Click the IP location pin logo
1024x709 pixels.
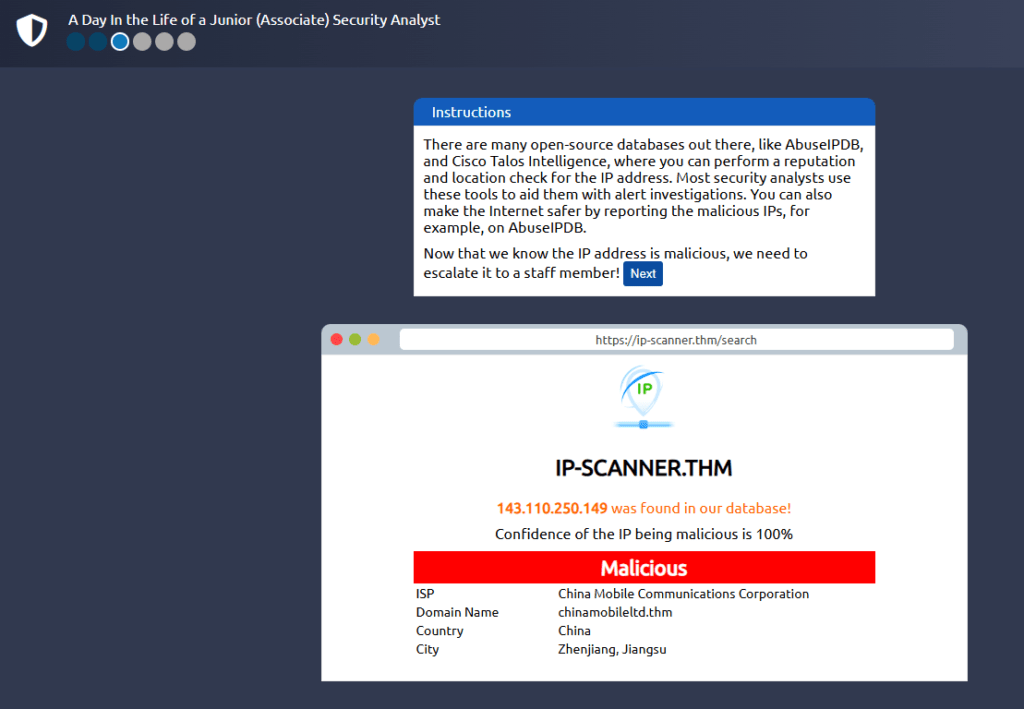[x=643, y=397]
